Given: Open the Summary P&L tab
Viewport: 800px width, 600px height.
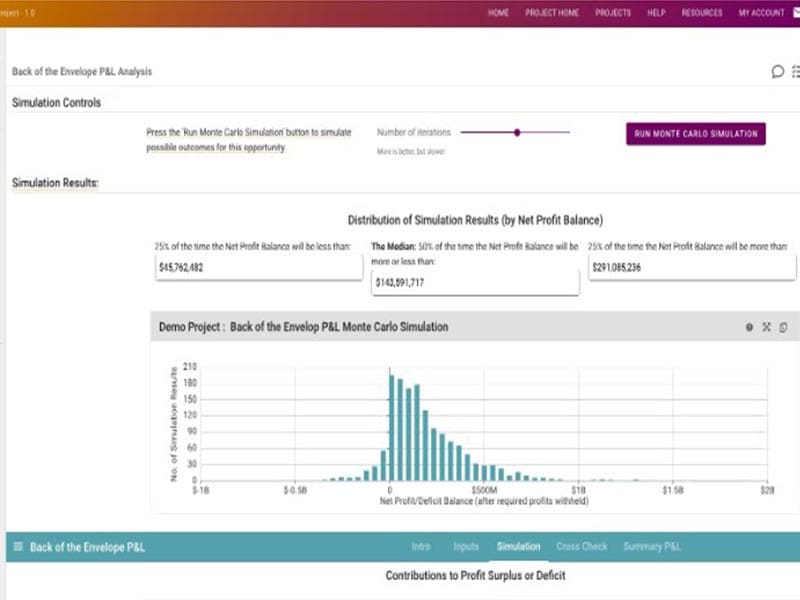Looking at the screenshot, I should [x=652, y=546].
